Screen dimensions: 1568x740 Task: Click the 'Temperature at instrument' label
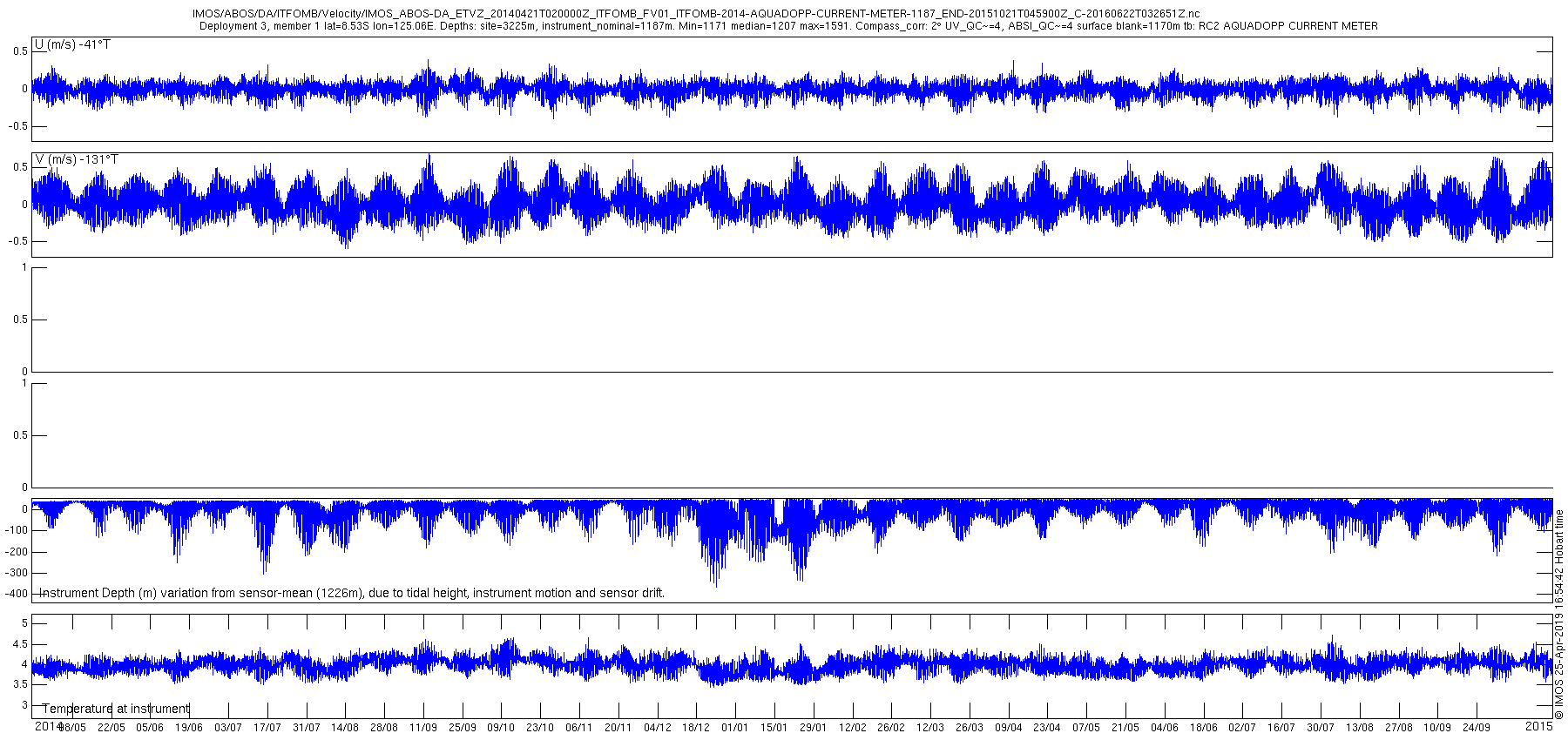pos(116,709)
